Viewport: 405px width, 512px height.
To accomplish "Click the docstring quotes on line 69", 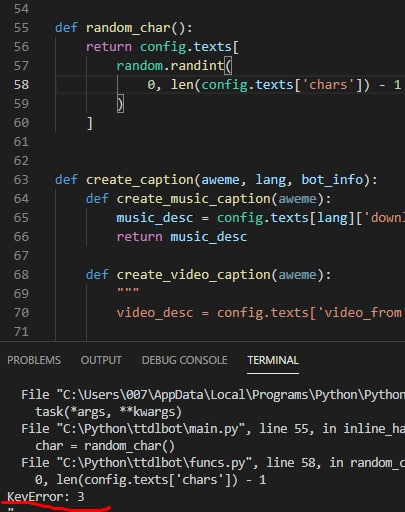I will point(128,291).
